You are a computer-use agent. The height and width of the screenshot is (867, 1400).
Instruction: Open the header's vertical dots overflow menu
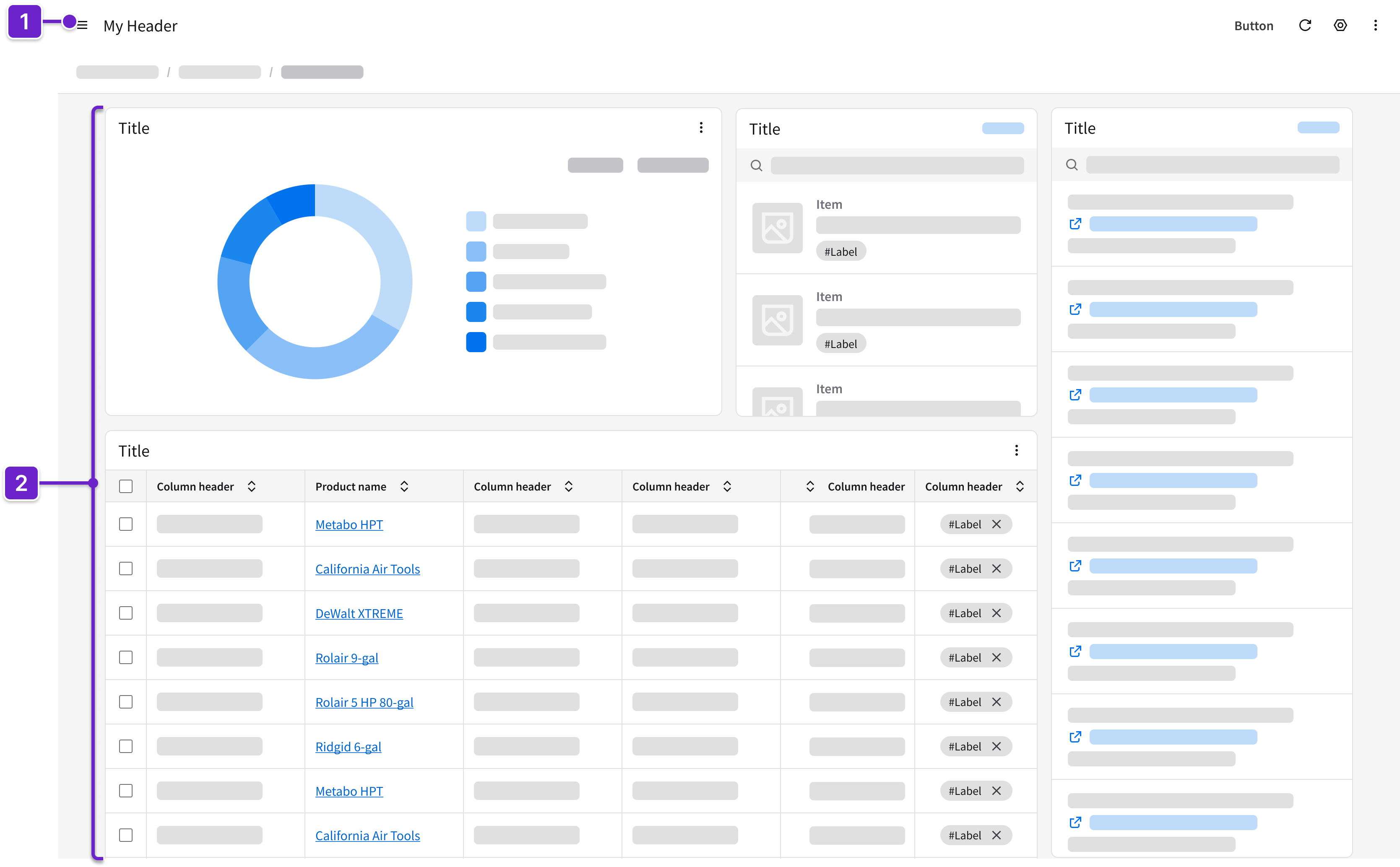coord(1375,25)
